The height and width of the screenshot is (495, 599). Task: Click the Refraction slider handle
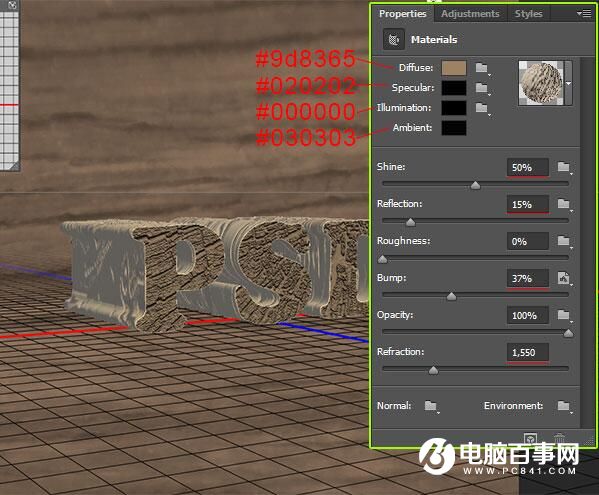point(434,370)
